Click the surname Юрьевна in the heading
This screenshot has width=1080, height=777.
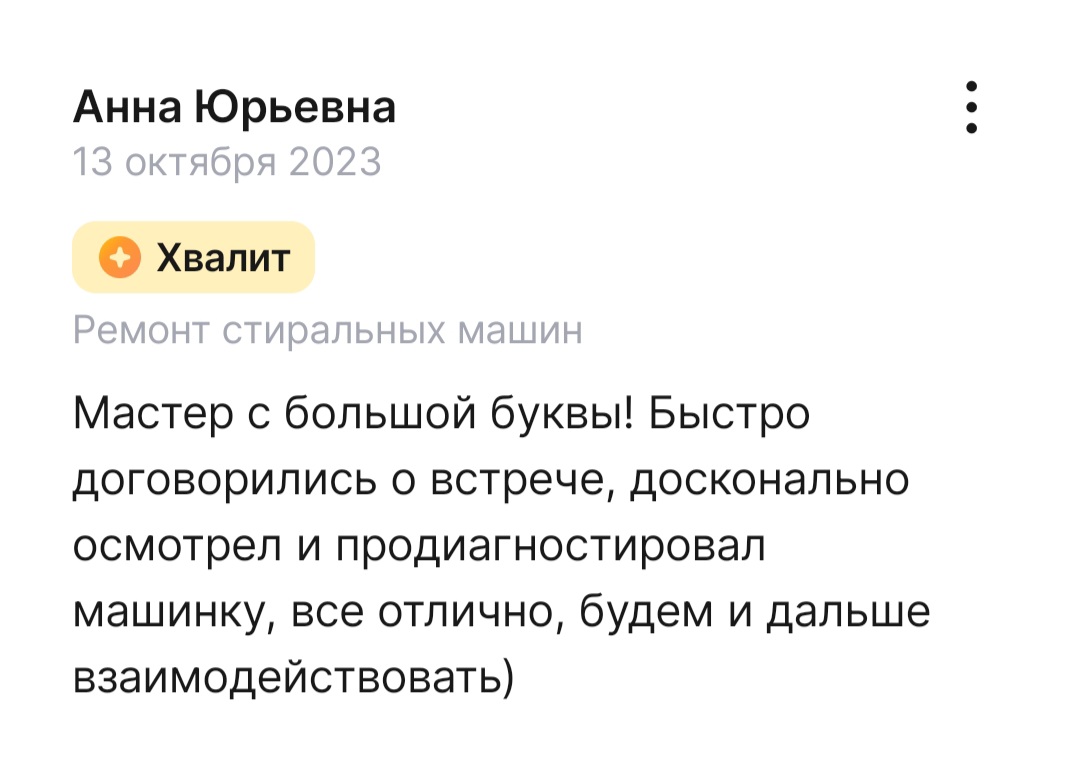click(x=295, y=108)
